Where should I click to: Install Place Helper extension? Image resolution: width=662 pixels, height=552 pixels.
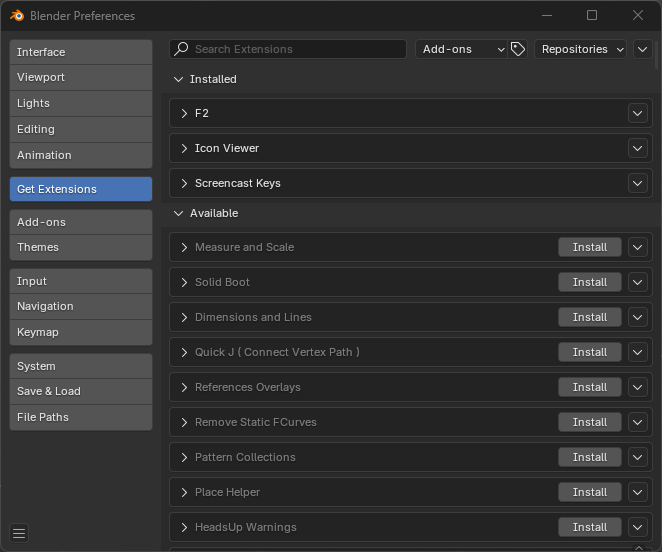pos(590,492)
